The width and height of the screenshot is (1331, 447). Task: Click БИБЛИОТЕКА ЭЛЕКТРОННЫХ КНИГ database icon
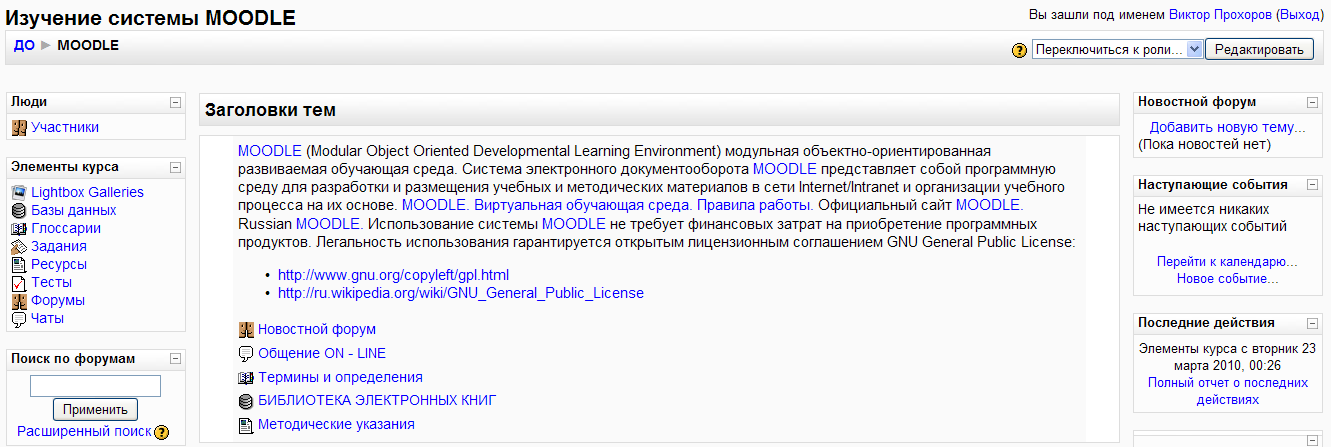(x=246, y=401)
